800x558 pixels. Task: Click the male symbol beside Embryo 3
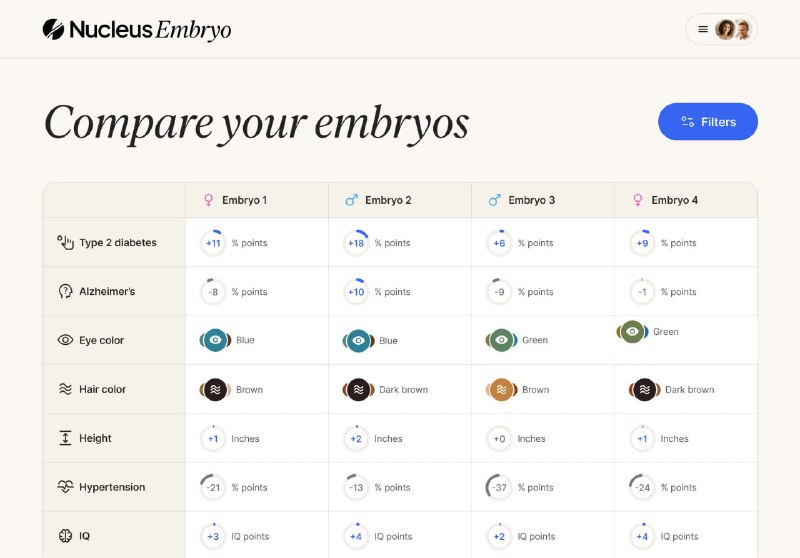[x=494, y=200]
